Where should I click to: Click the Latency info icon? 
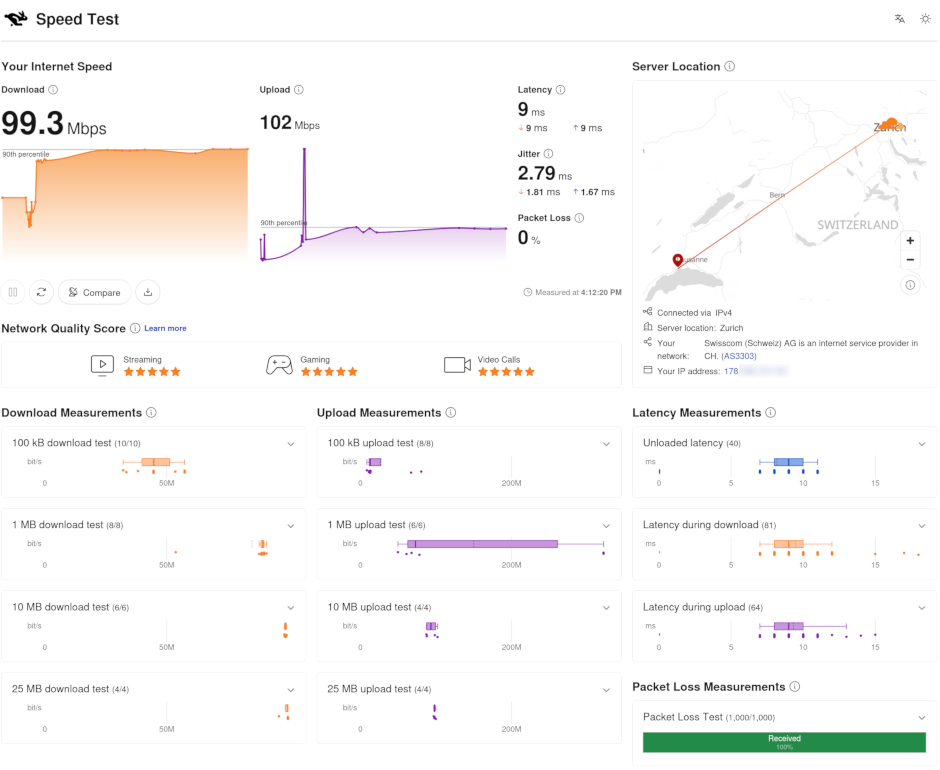pyautogui.click(x=560, y=89)
